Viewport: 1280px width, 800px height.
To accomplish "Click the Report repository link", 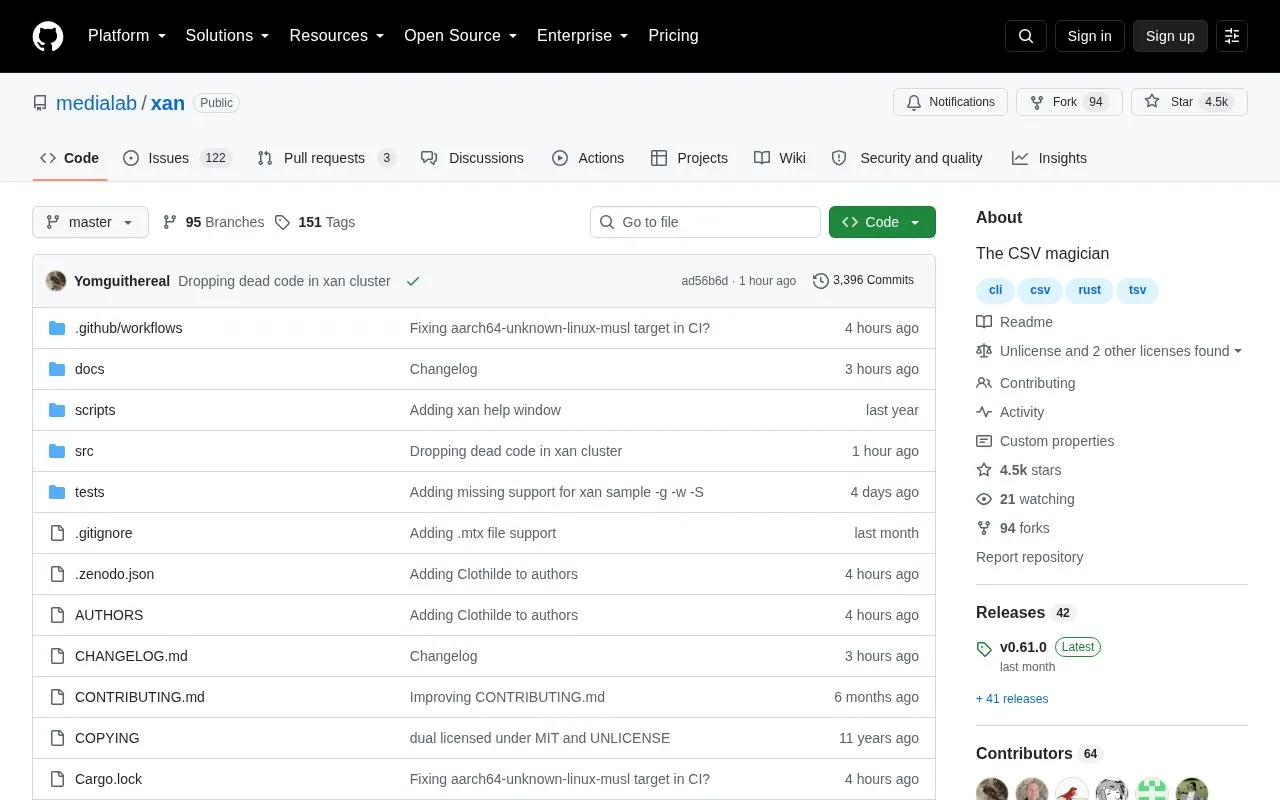I will click(x=1029, y=557).
